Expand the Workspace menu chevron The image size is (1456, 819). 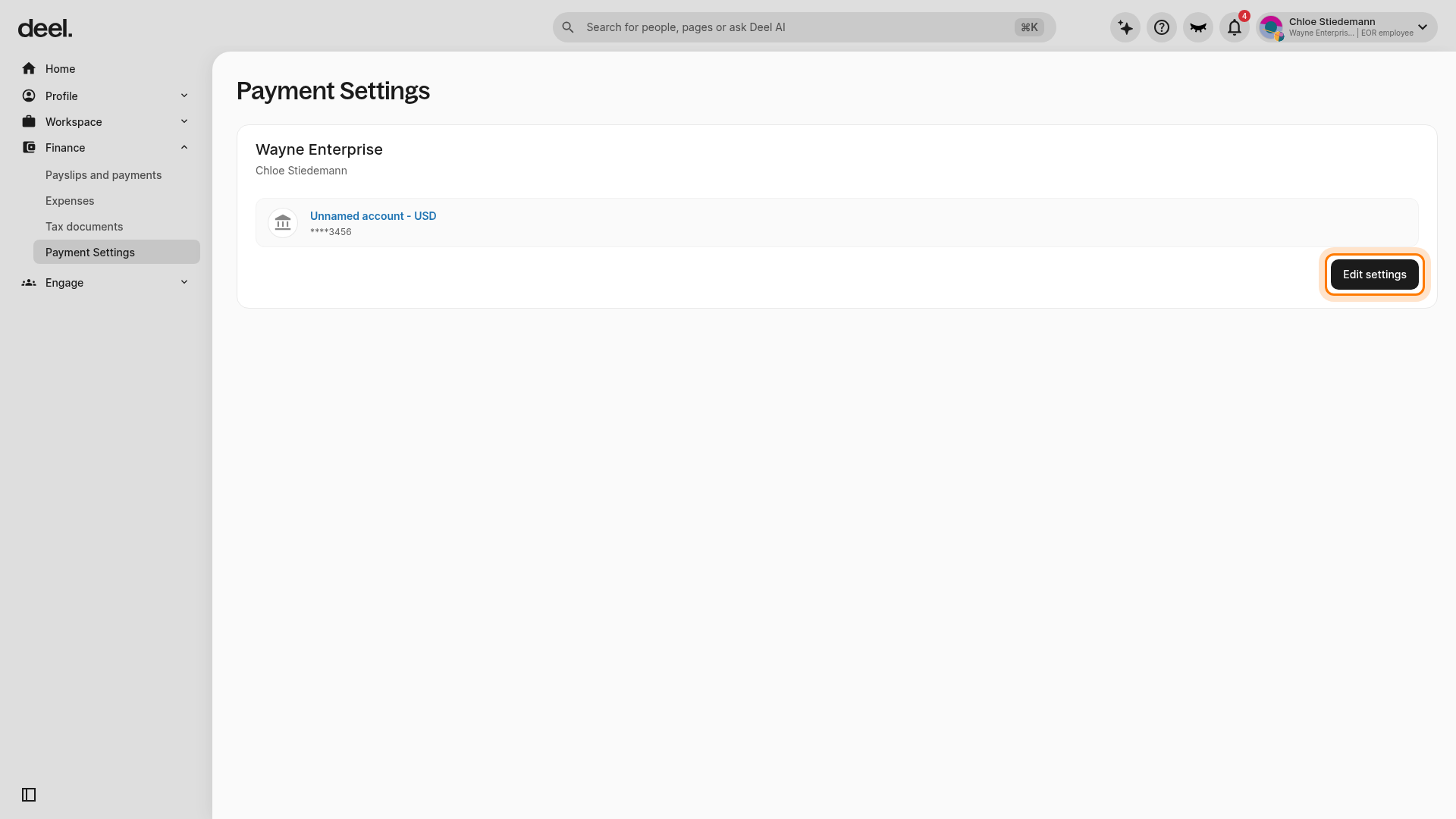pyautogui.click(x=184, y=121)
